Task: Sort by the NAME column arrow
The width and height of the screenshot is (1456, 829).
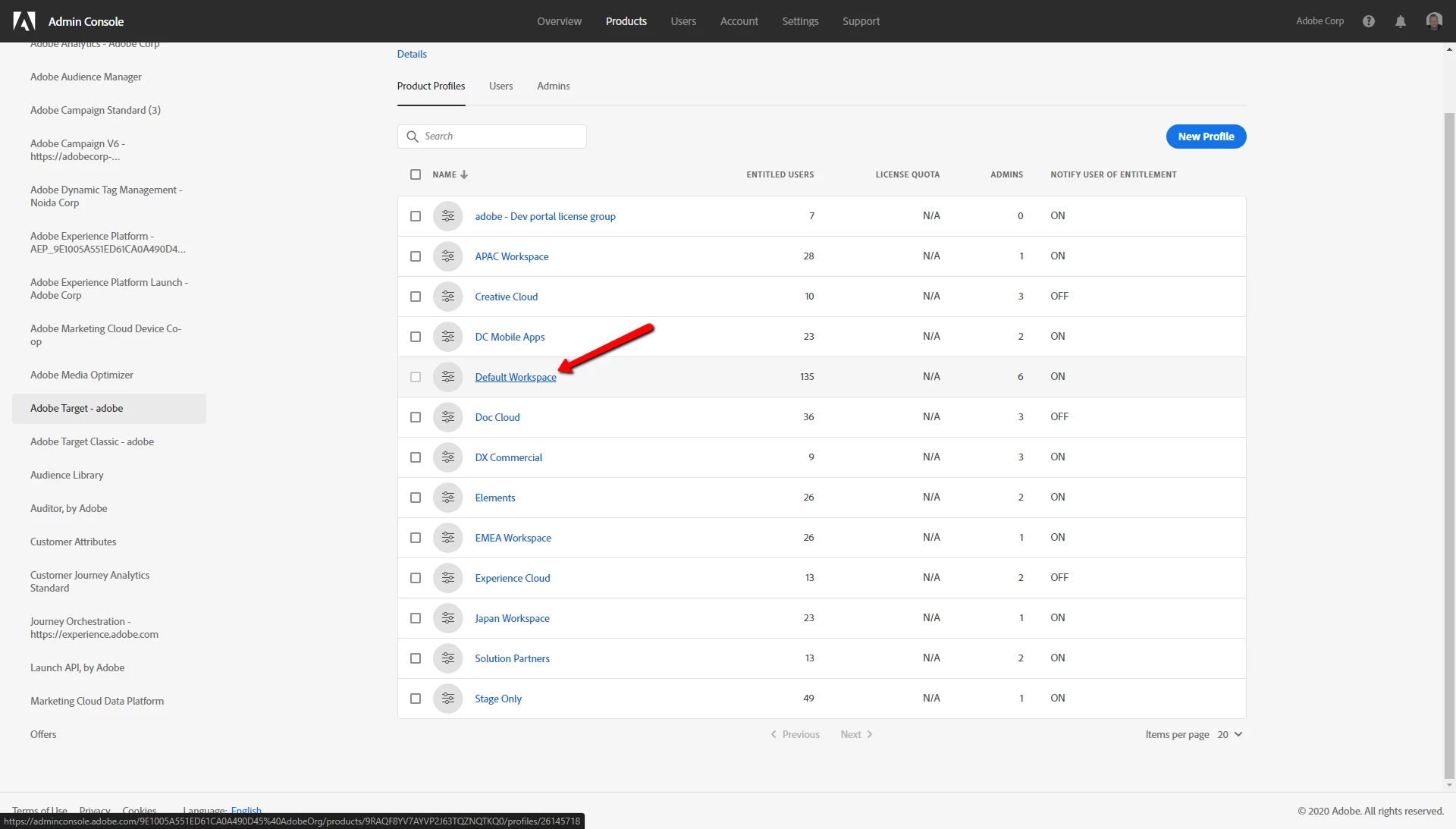Action: 464,174
